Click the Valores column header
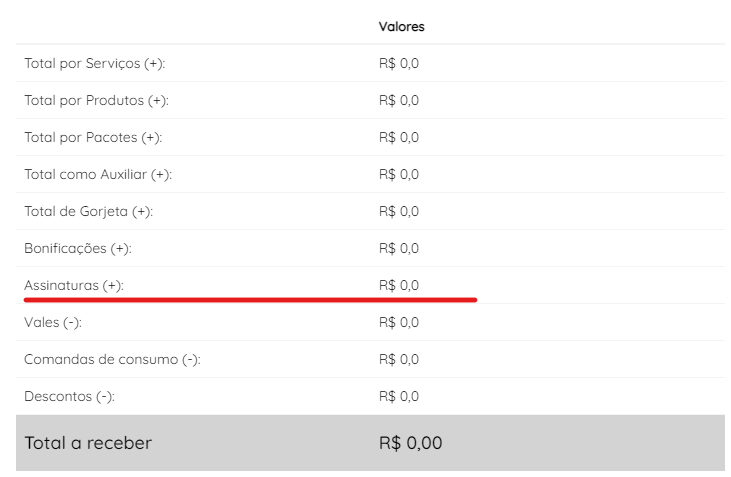This screenshot has height=477, width=731. (x=401, y=27)
